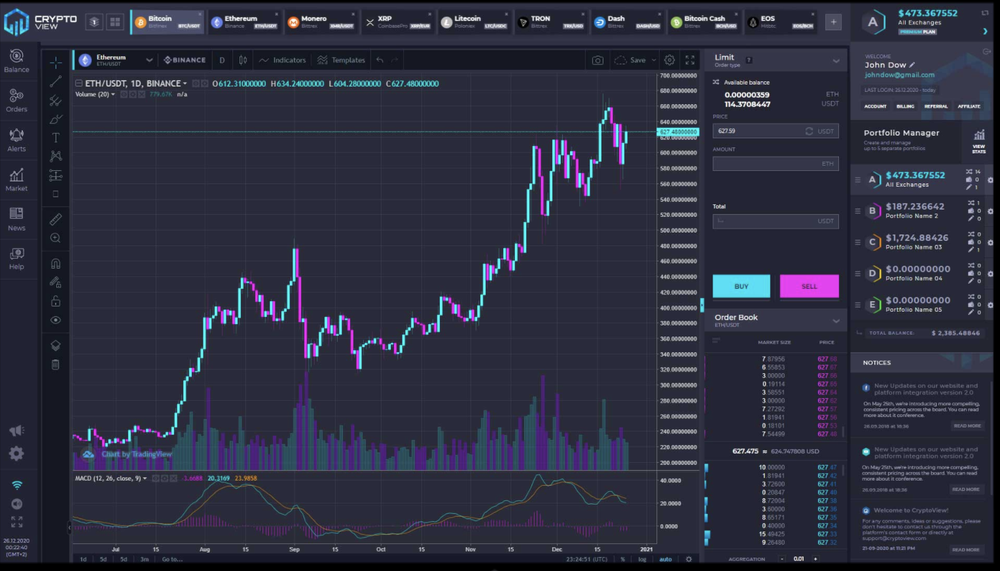Switch to the Bitcoin tab

coord(167,22)
